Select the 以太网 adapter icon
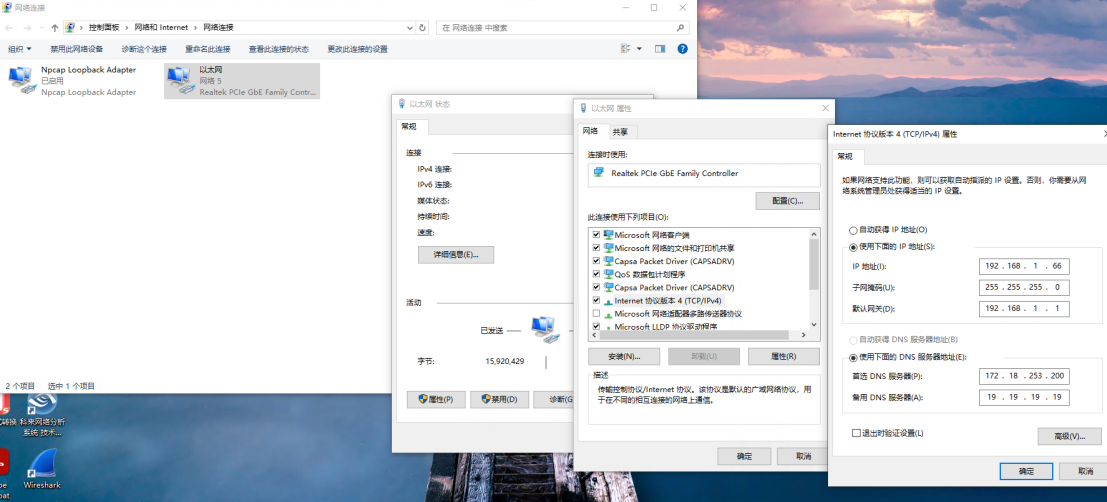Image resolution: width=1107 pixels, height=502 pixels. tap(181, 80)
